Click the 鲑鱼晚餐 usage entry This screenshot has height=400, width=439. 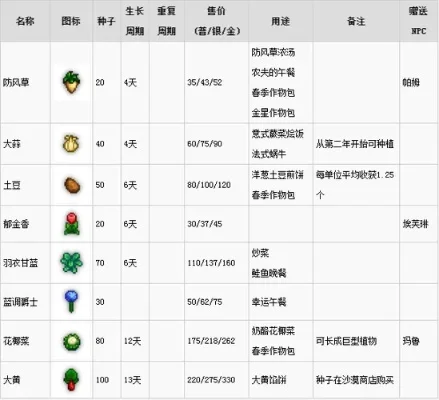pos(269,273)
